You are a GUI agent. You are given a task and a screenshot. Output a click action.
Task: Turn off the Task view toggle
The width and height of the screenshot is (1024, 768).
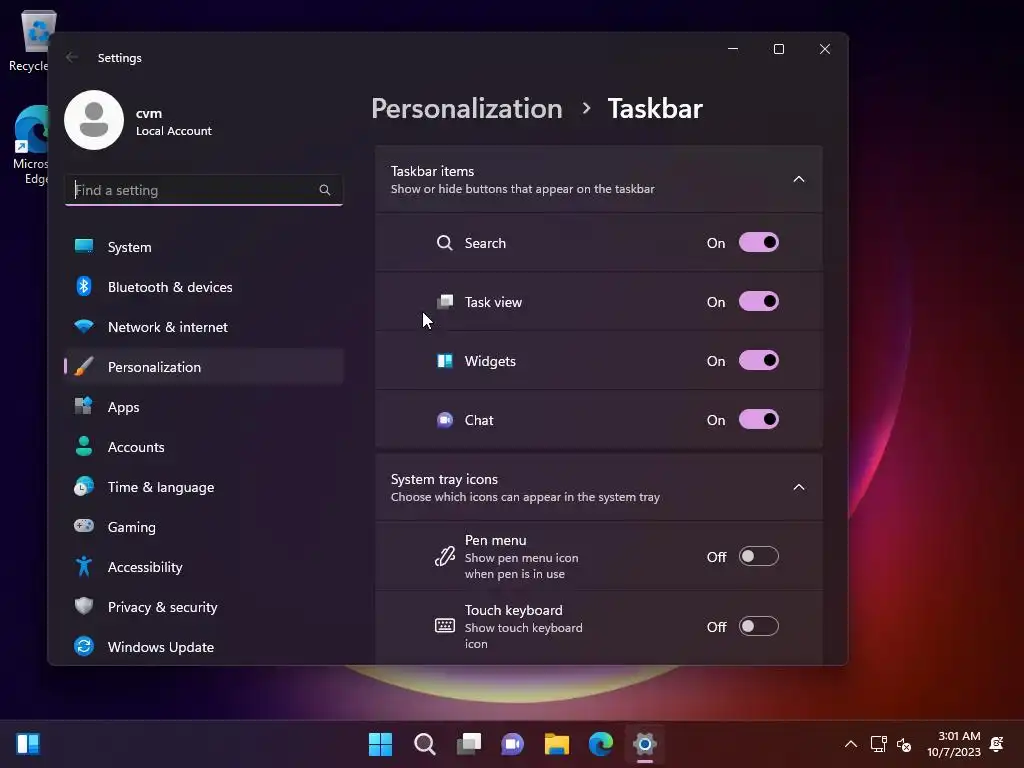(x=758, y=301)
